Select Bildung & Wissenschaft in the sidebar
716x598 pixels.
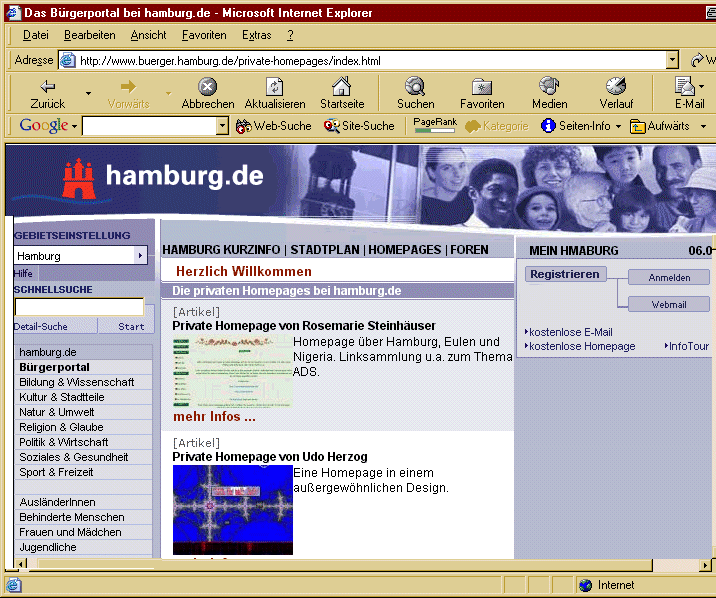point(77,382)
